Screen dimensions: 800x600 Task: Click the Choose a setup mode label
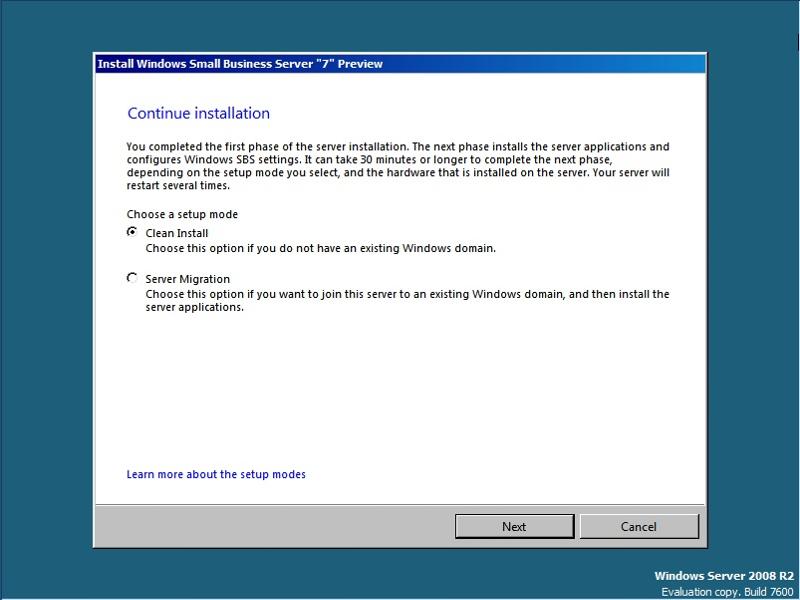click(x=182, y=214)
